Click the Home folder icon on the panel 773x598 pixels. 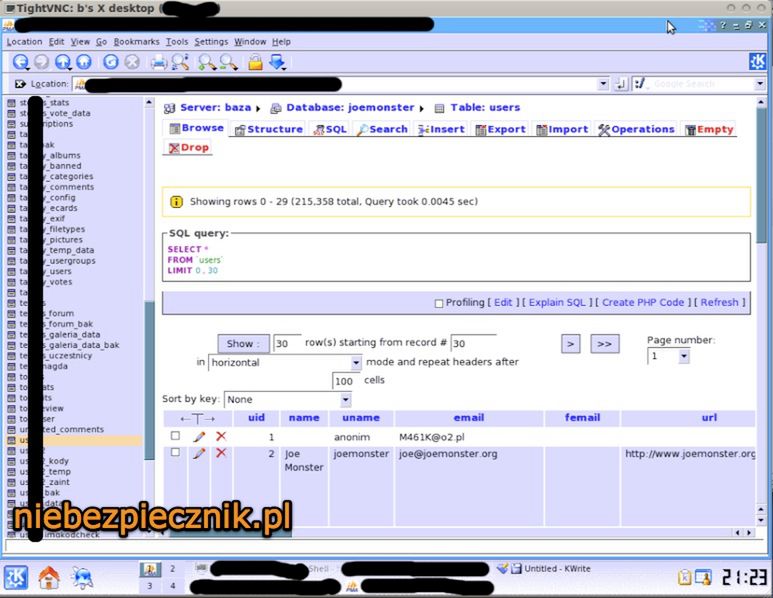49,577
